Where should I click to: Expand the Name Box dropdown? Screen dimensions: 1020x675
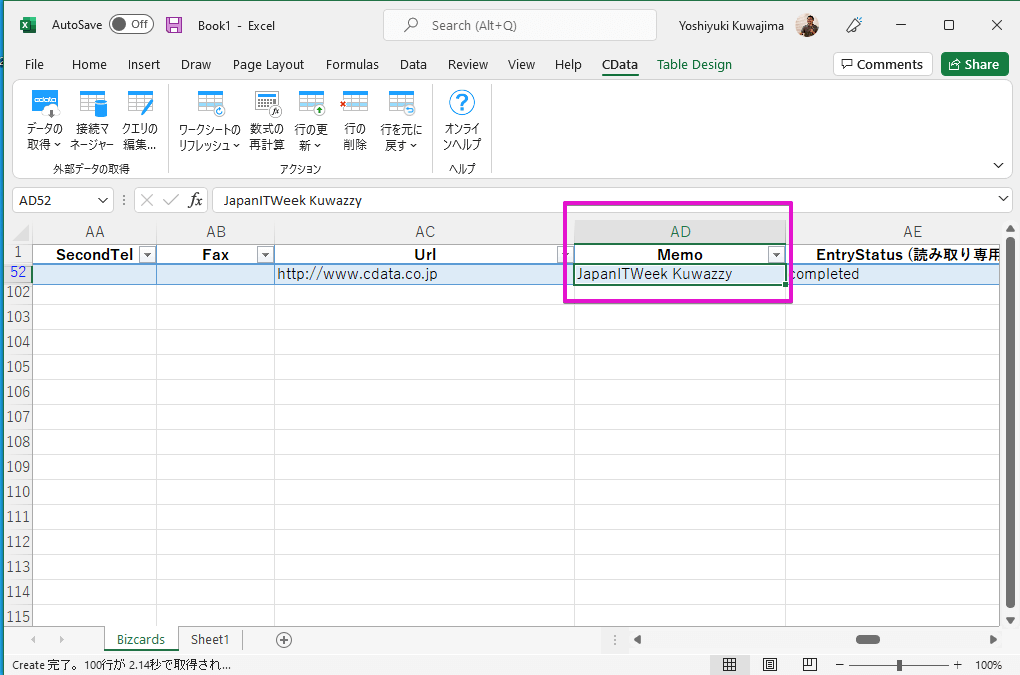[104, 200]
